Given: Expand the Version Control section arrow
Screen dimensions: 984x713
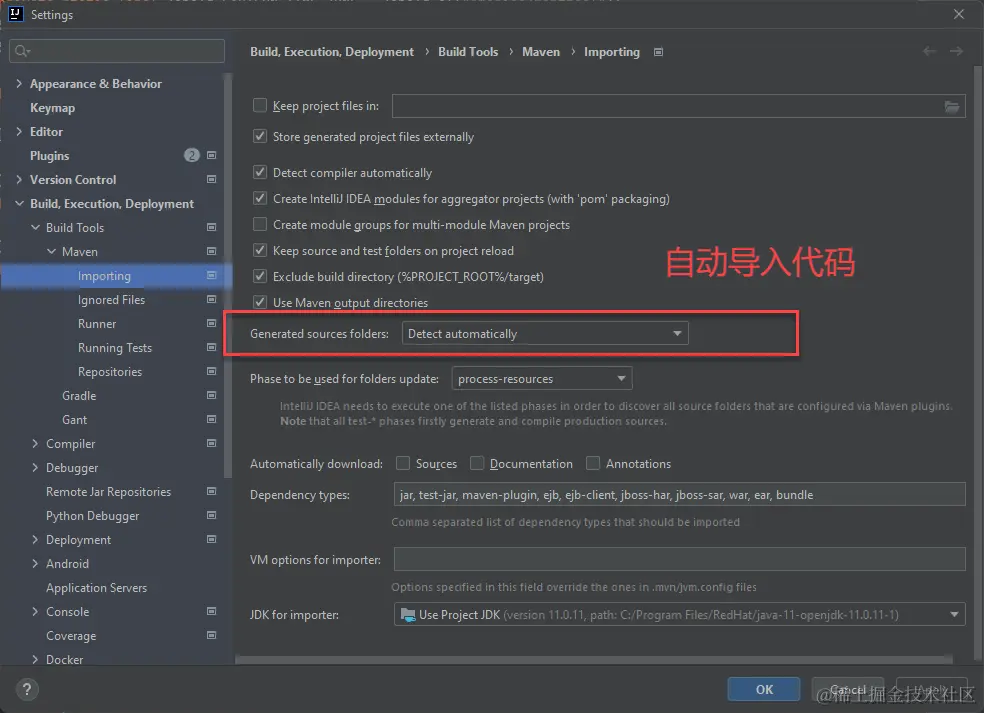Looking at the screenshot, I should (19, 180).
